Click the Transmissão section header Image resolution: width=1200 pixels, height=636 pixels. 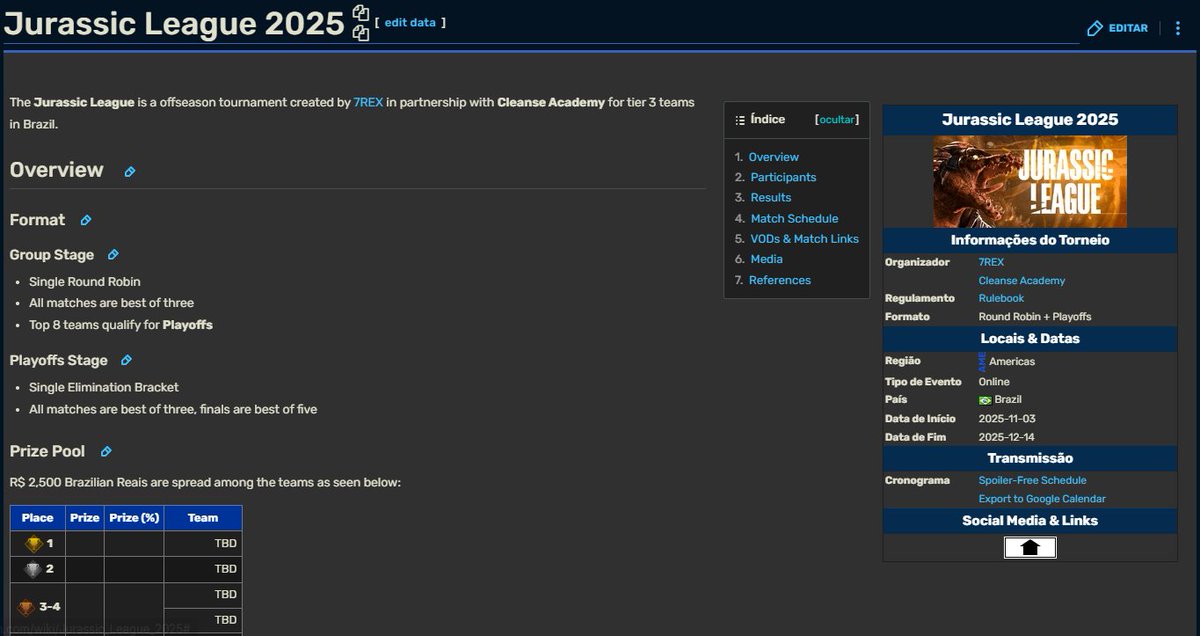coord(1030,459)
